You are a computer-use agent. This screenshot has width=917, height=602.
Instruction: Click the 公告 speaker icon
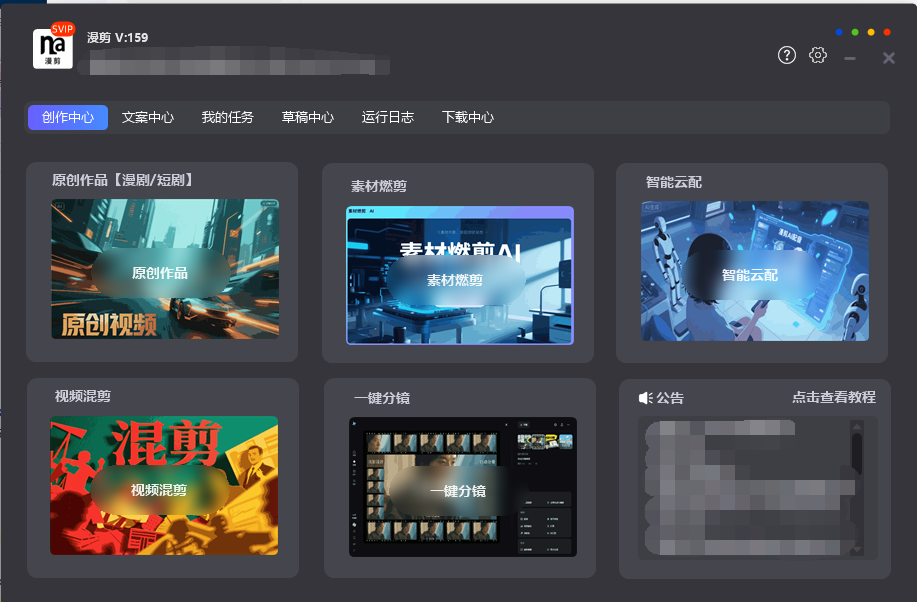[x=645, y=398]
